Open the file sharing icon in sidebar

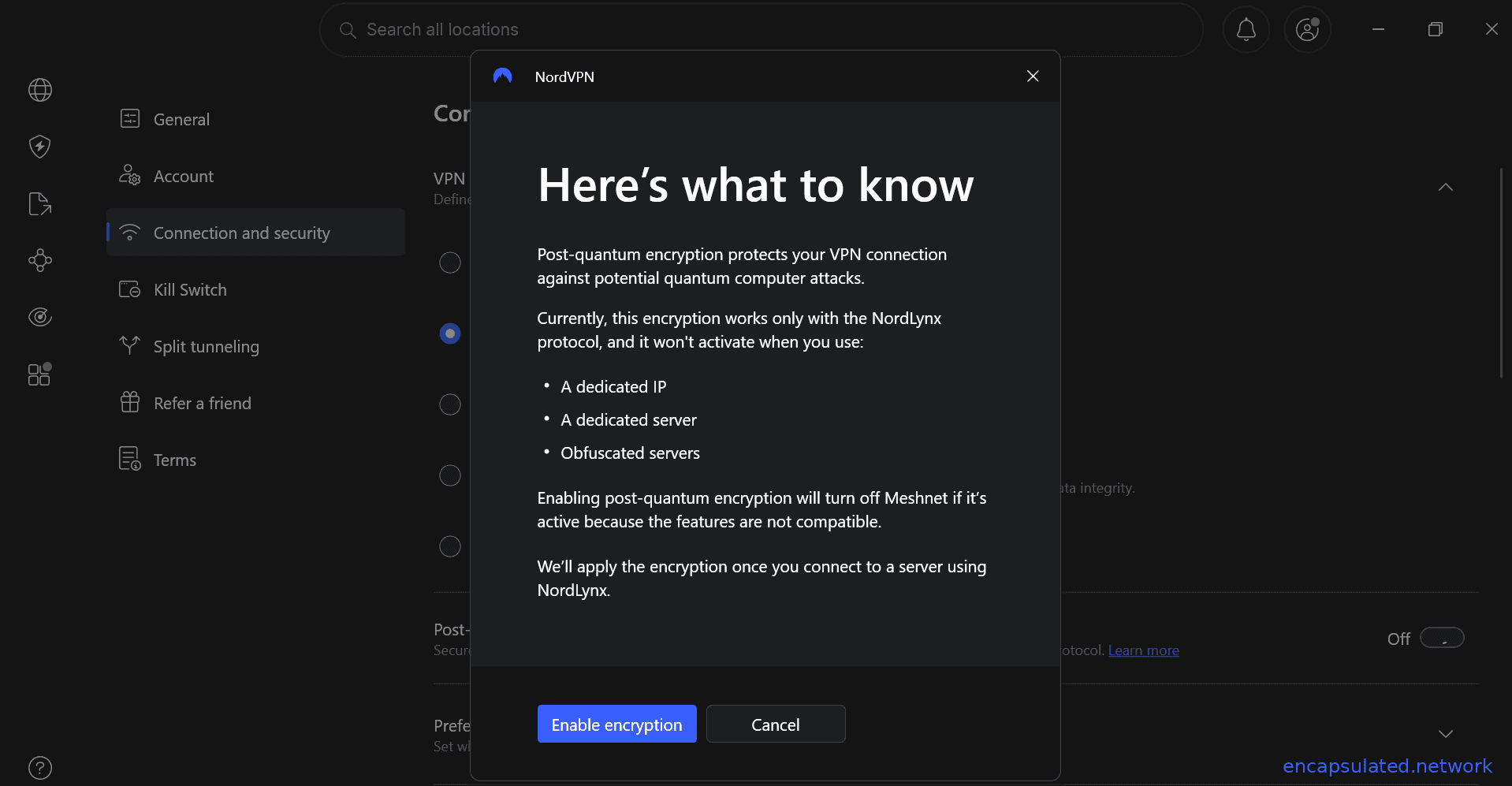40,203
